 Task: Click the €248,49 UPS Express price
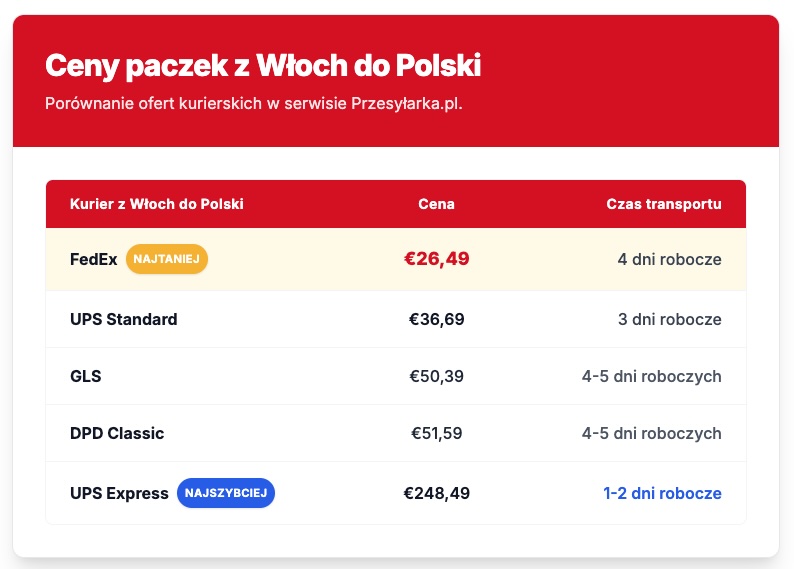coord(436,493)
